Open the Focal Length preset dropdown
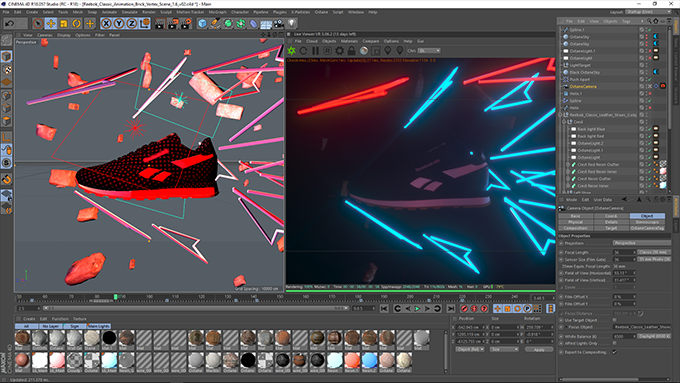Image resolution: width=680 pixels, height=383 pixels. coord(654,252)
